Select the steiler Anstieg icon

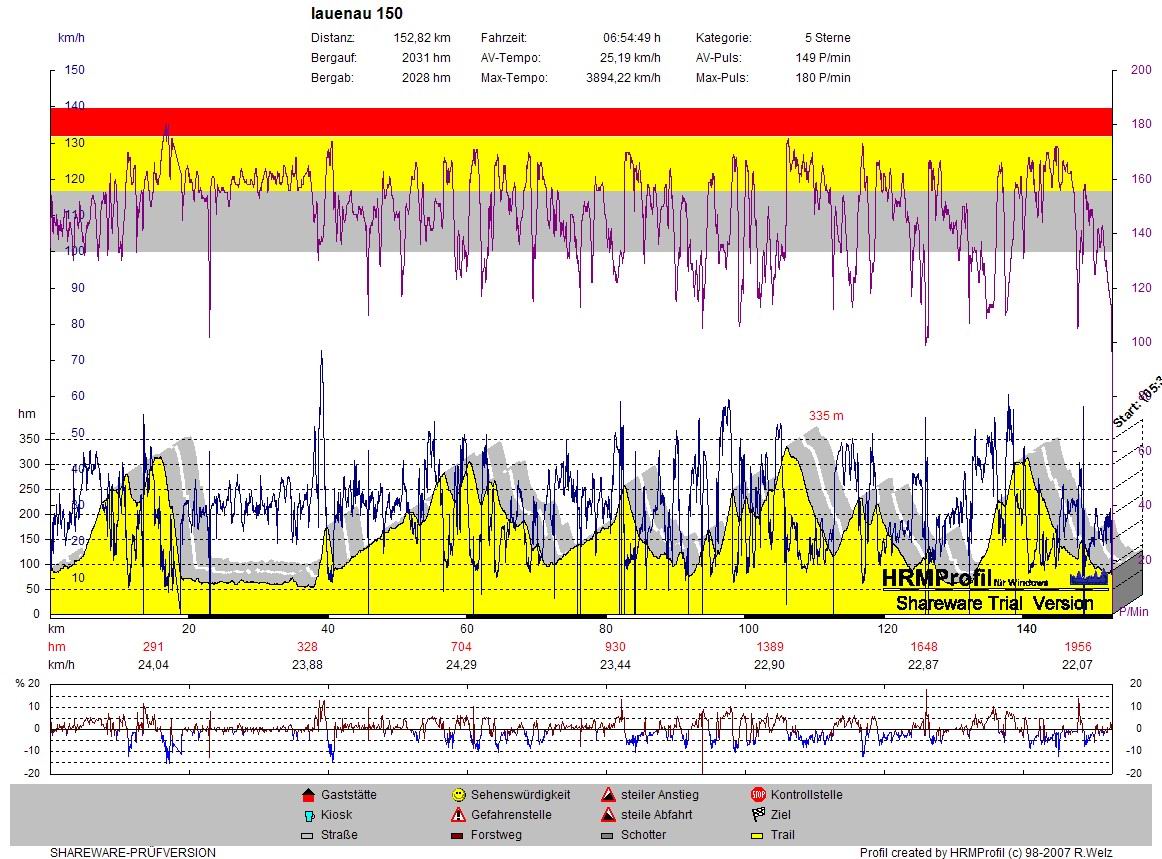pyautogui.click(x=607, y=795)
